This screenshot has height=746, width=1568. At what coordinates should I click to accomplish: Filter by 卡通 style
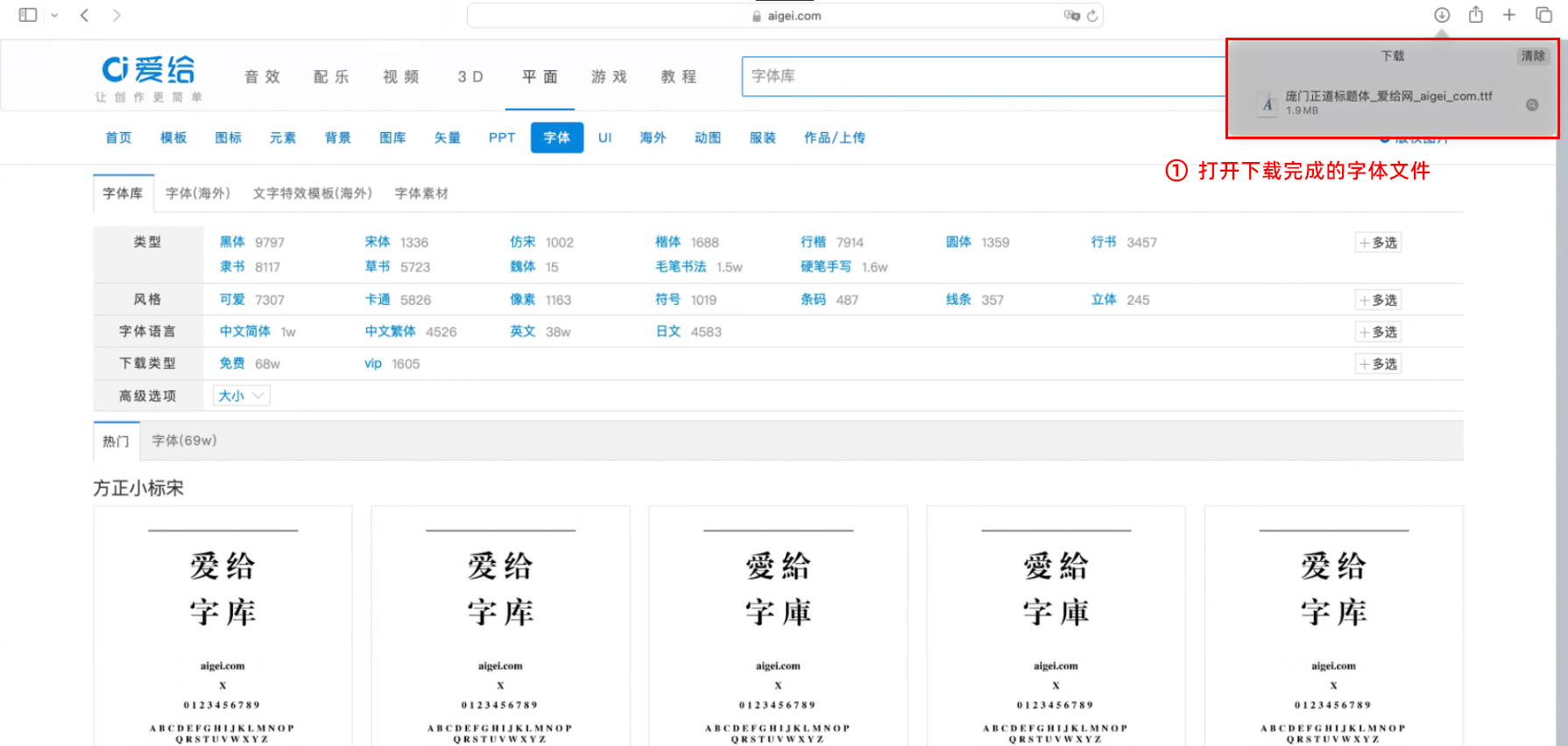(378, 299)
